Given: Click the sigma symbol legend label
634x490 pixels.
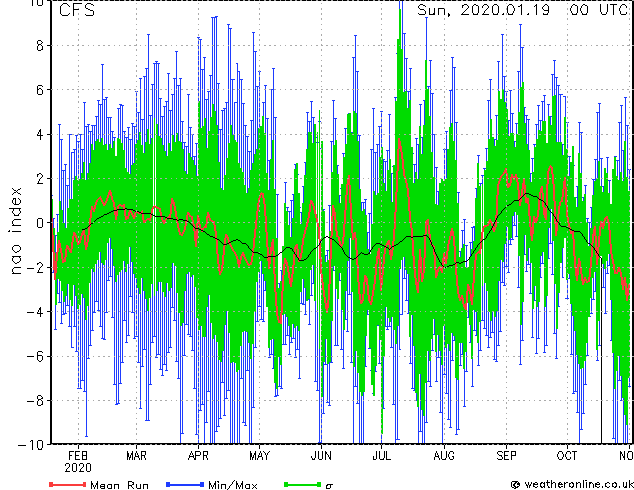Looking at the screenshot, I should (329, 486).
